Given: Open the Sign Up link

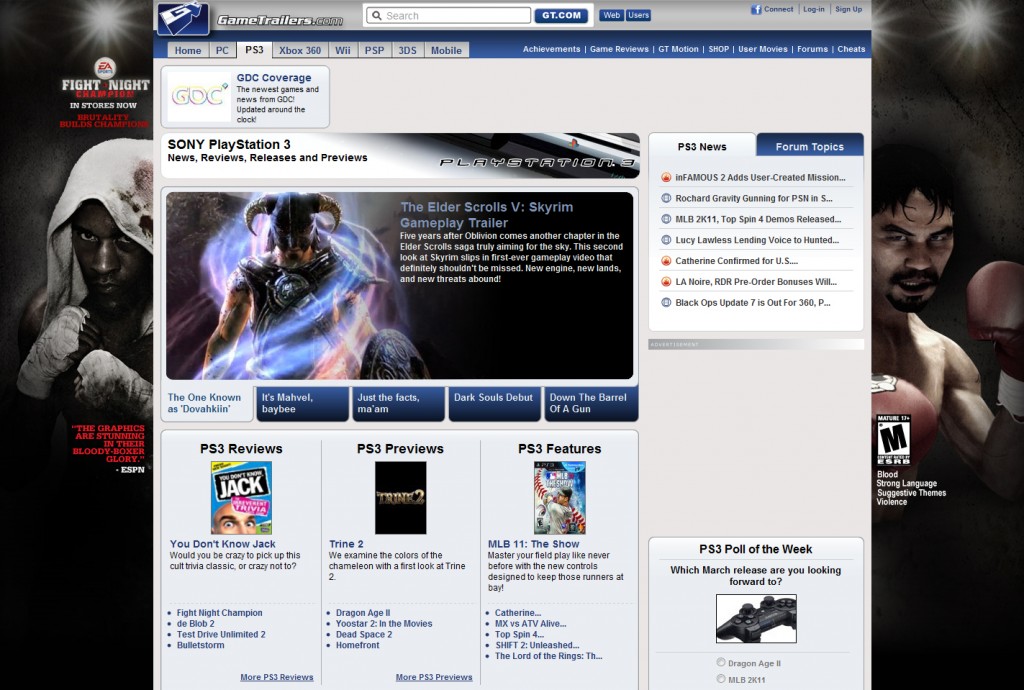Looking at the screenshot, I should (x=848, y=9).
